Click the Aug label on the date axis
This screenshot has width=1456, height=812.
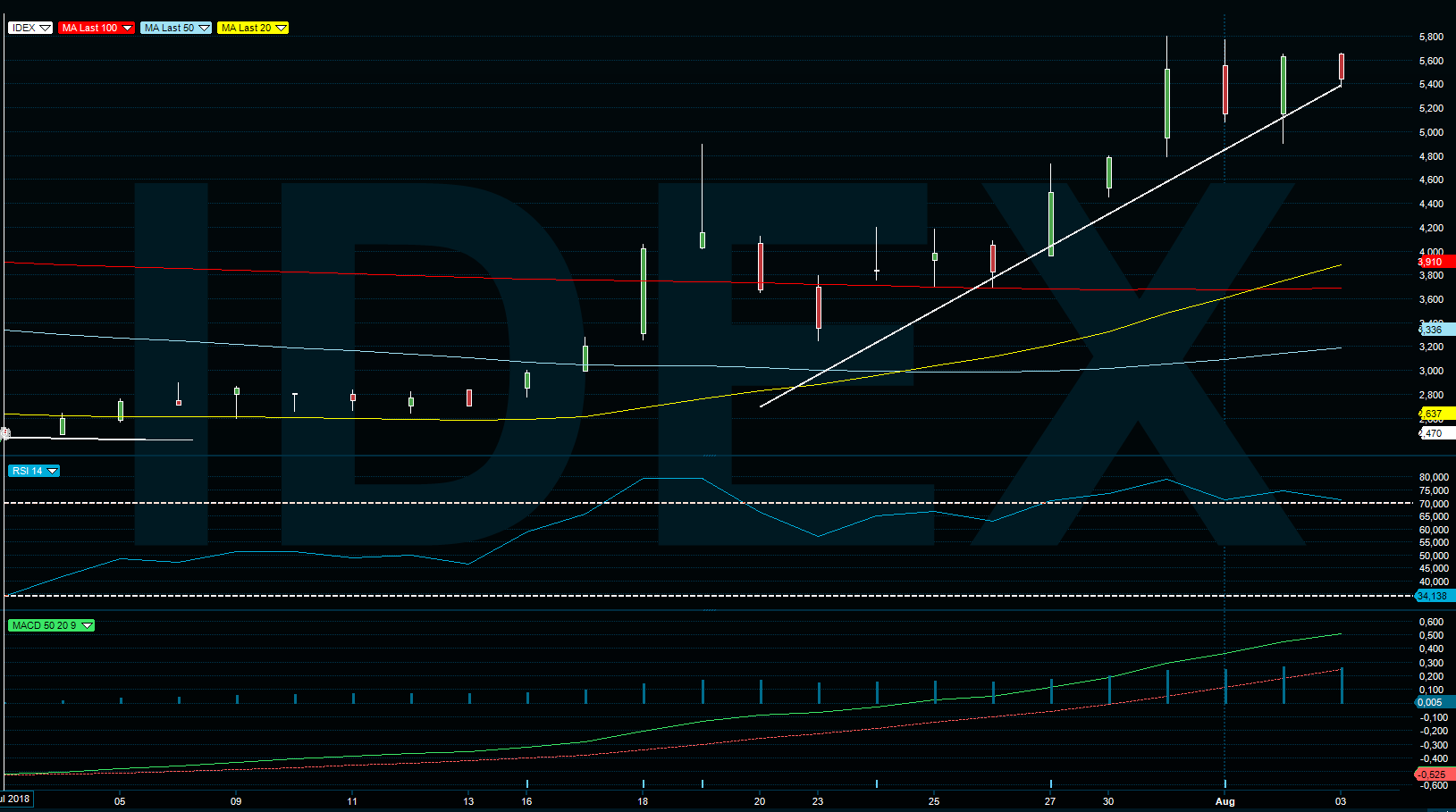pyautogui.click(x=1225, y=801)
